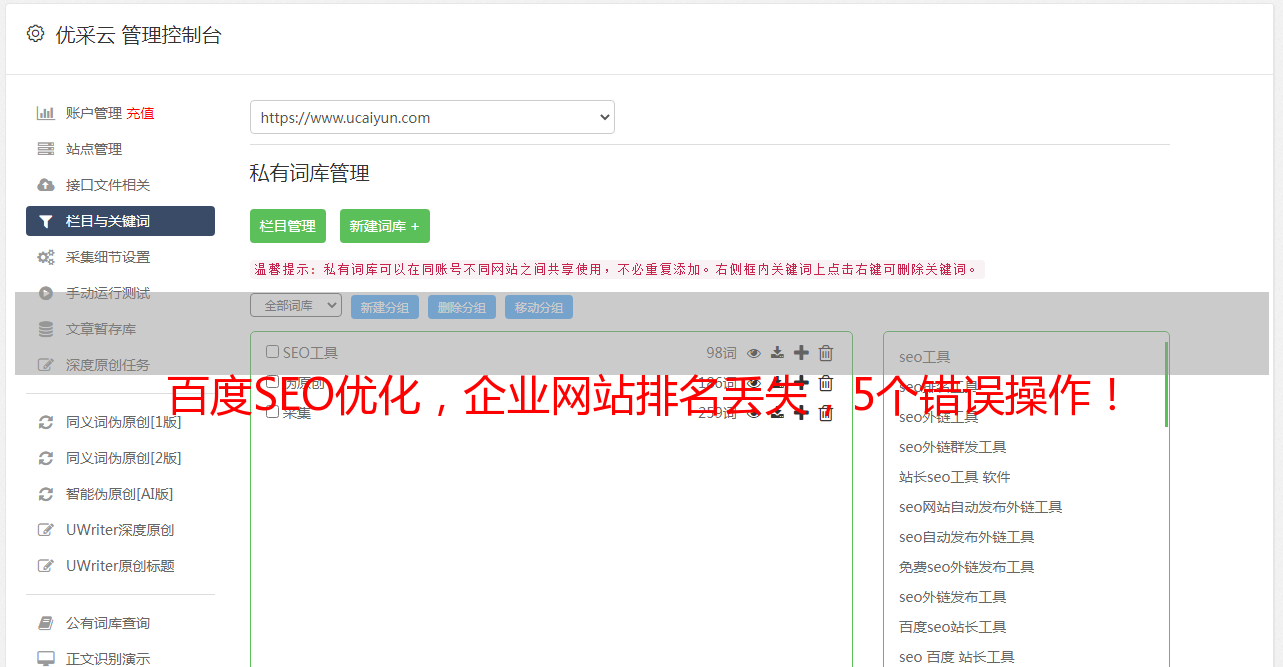Delete the 伪原创 word library
This screenshot has height=667, width=1283.
tap(826, 383)
